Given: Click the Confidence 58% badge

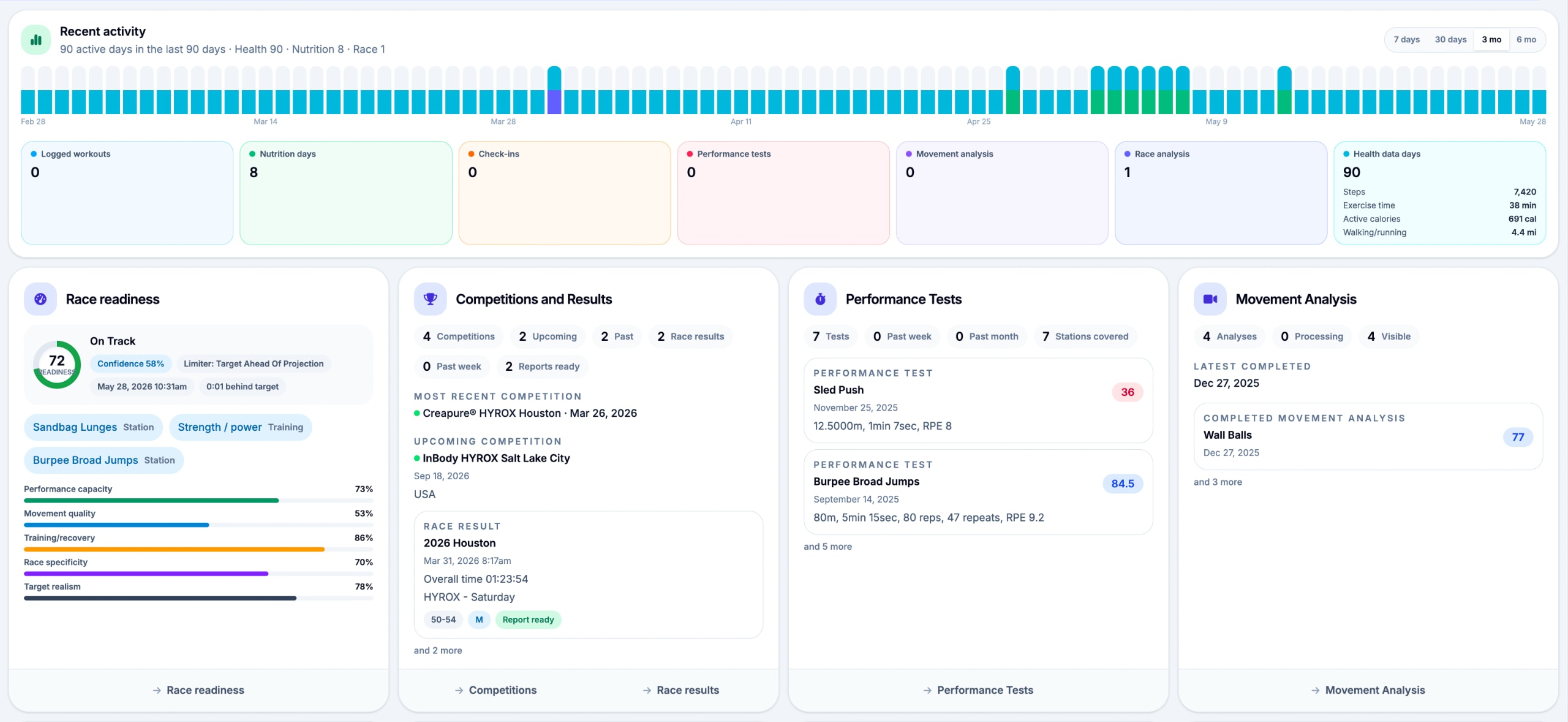Looking at the screenshot, I should point(130,364).
